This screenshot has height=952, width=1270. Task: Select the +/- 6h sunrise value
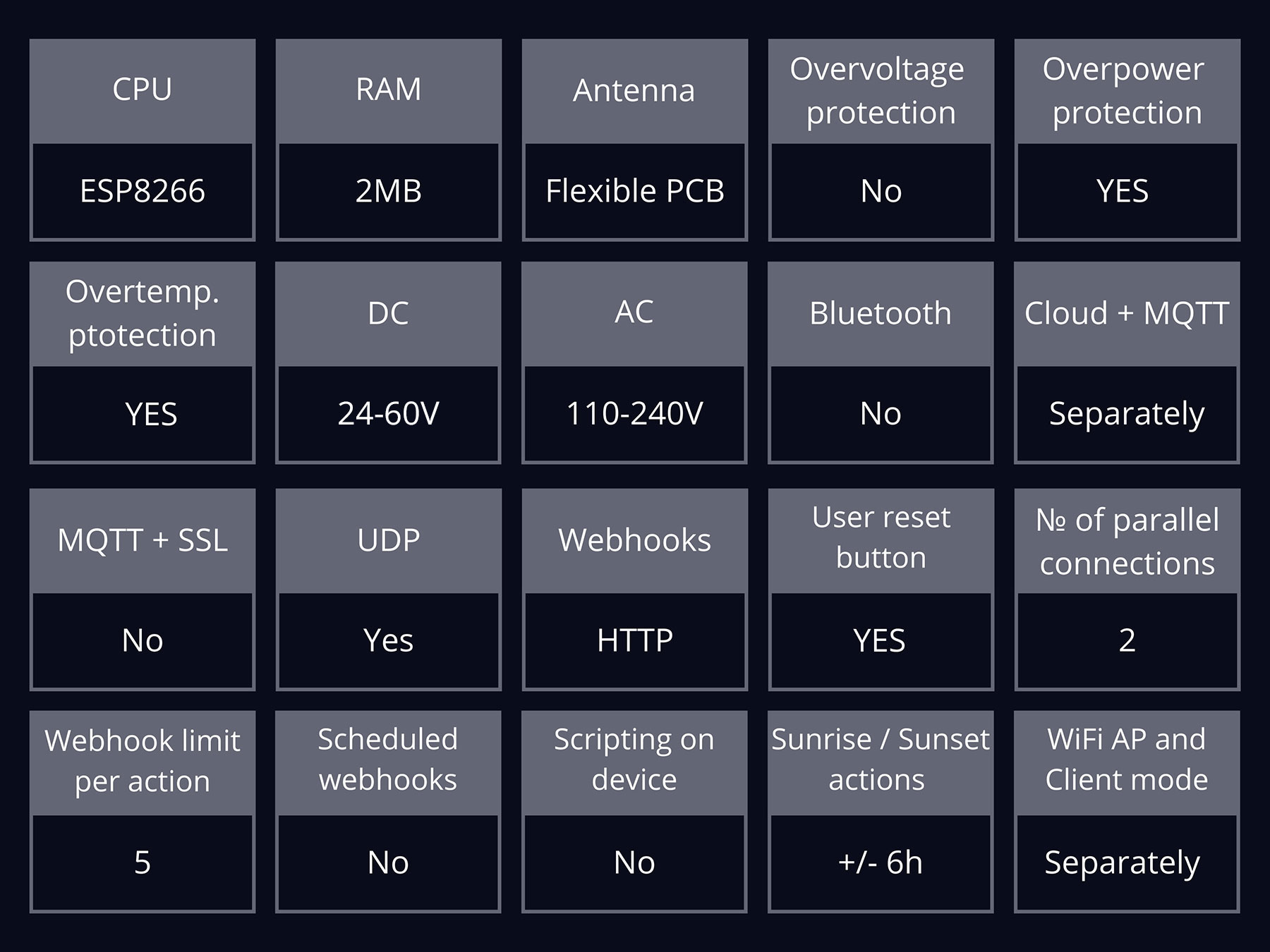881,863
